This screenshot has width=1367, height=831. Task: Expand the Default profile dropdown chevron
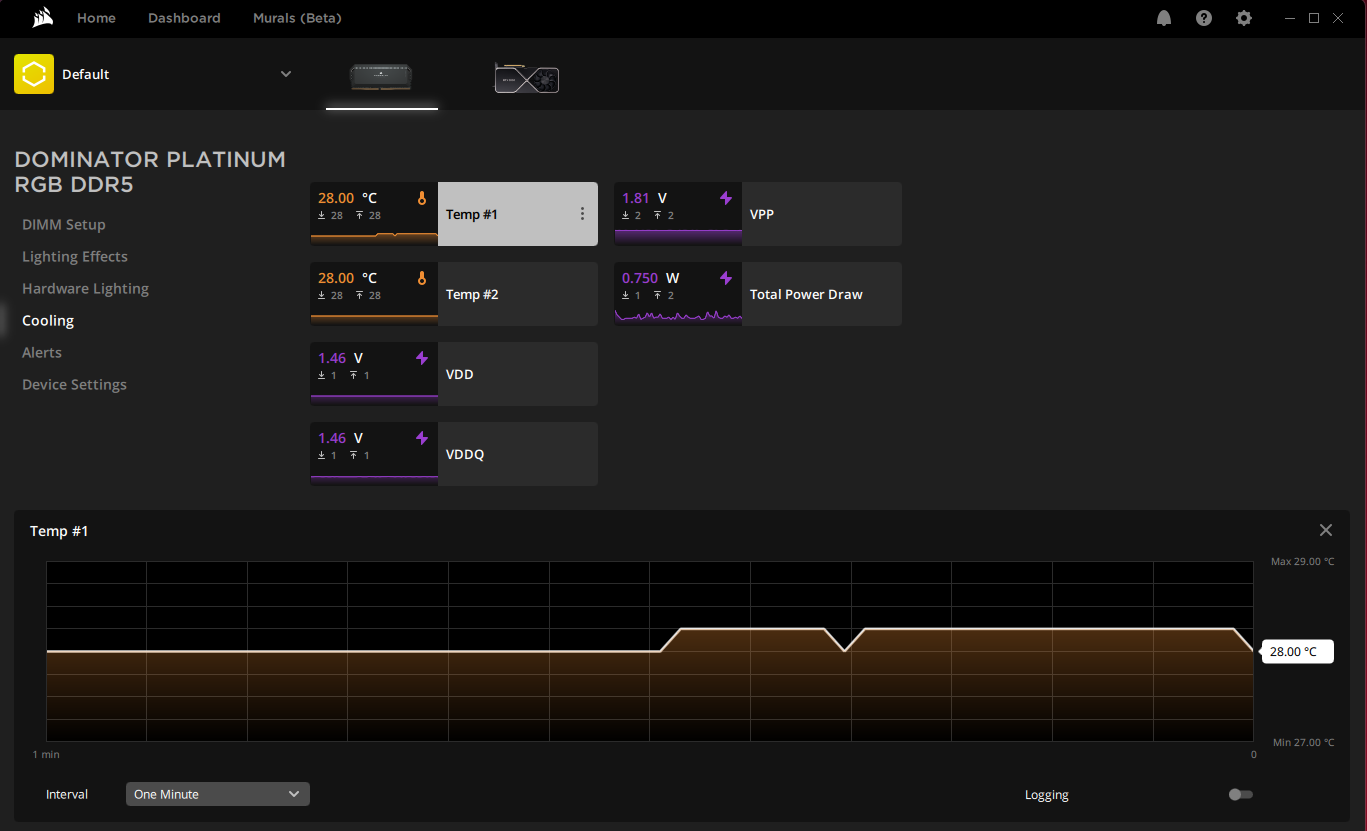pos(286,74)
